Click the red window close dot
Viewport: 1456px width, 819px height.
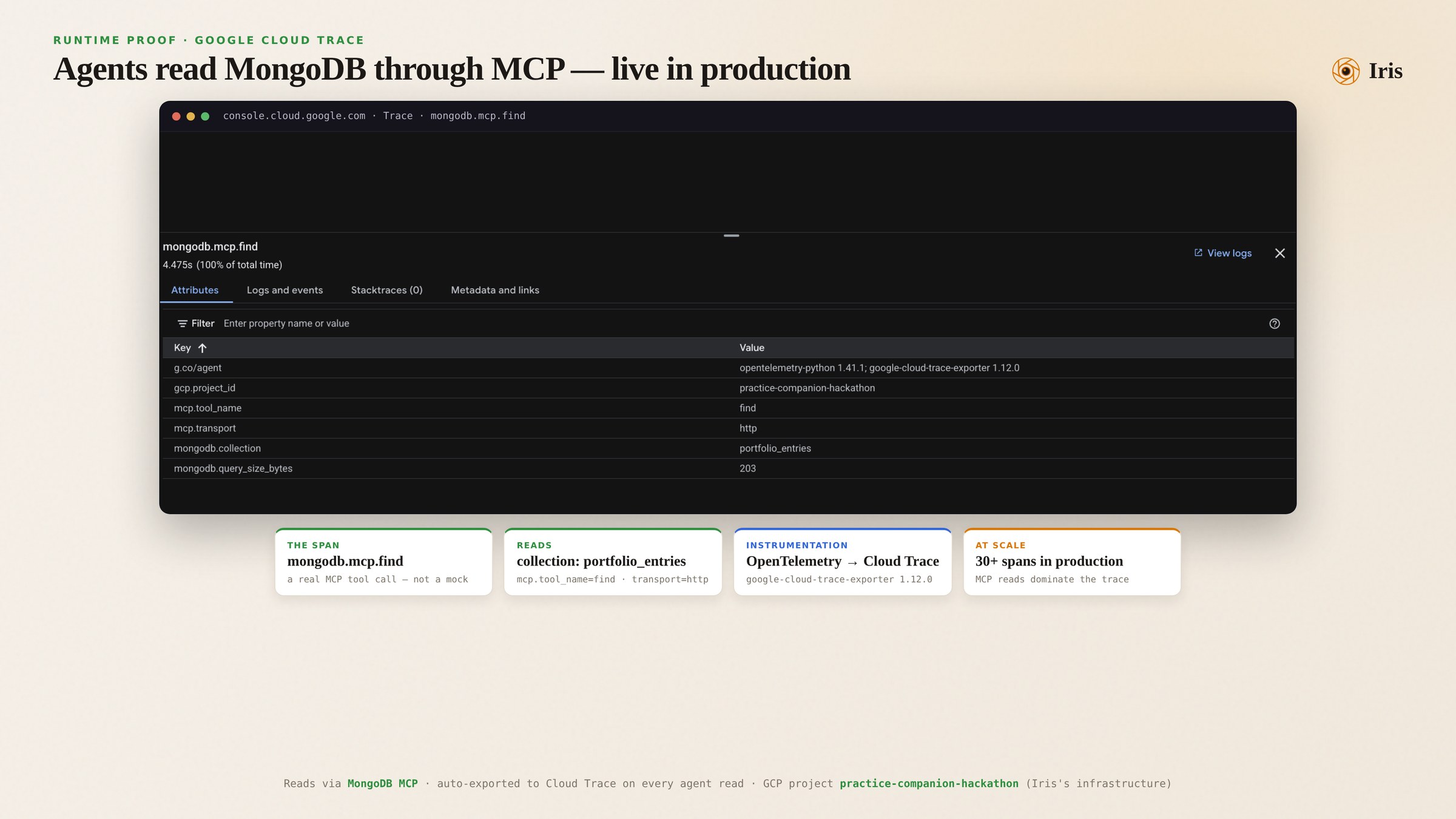(x=176, y=116)
